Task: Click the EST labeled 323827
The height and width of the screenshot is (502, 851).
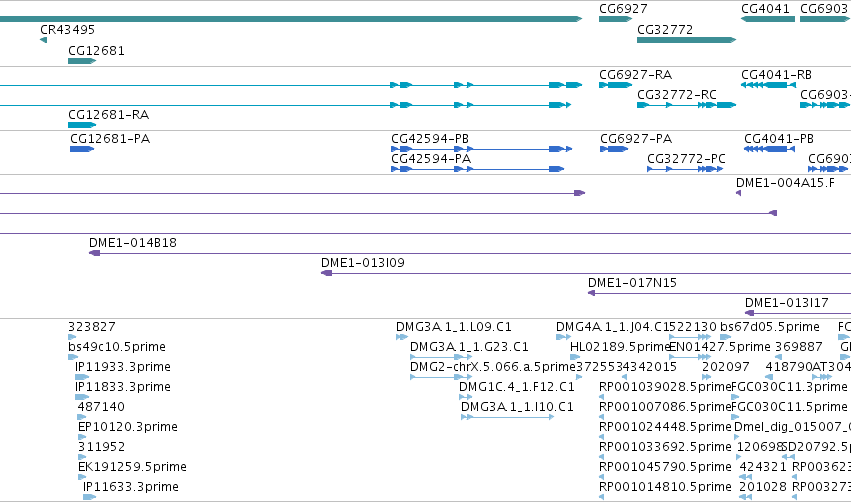Action: pyautogui.click(x=92, y=327)
